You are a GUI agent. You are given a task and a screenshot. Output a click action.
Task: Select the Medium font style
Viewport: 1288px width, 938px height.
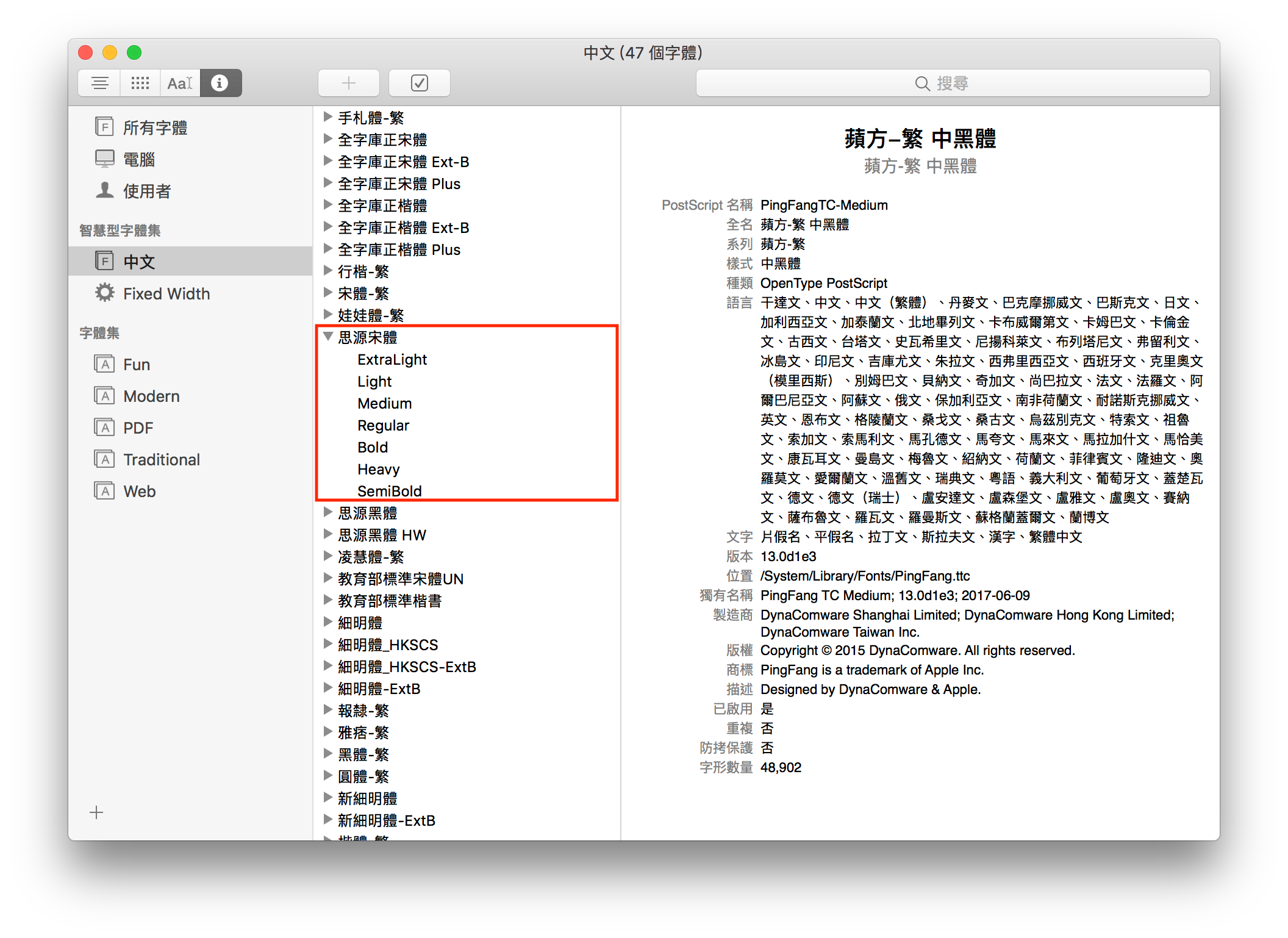click(385, 403)
